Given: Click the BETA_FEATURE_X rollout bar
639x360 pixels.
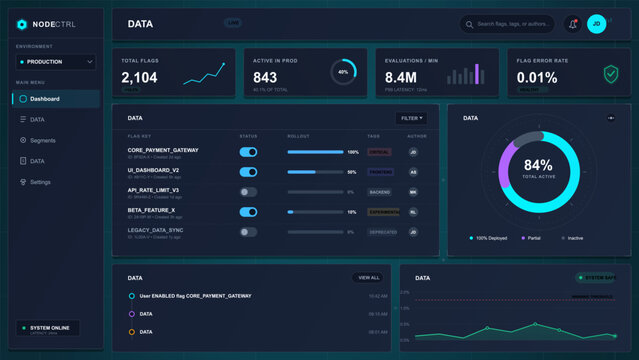Looking at the screenshot, I should [315, 212].
